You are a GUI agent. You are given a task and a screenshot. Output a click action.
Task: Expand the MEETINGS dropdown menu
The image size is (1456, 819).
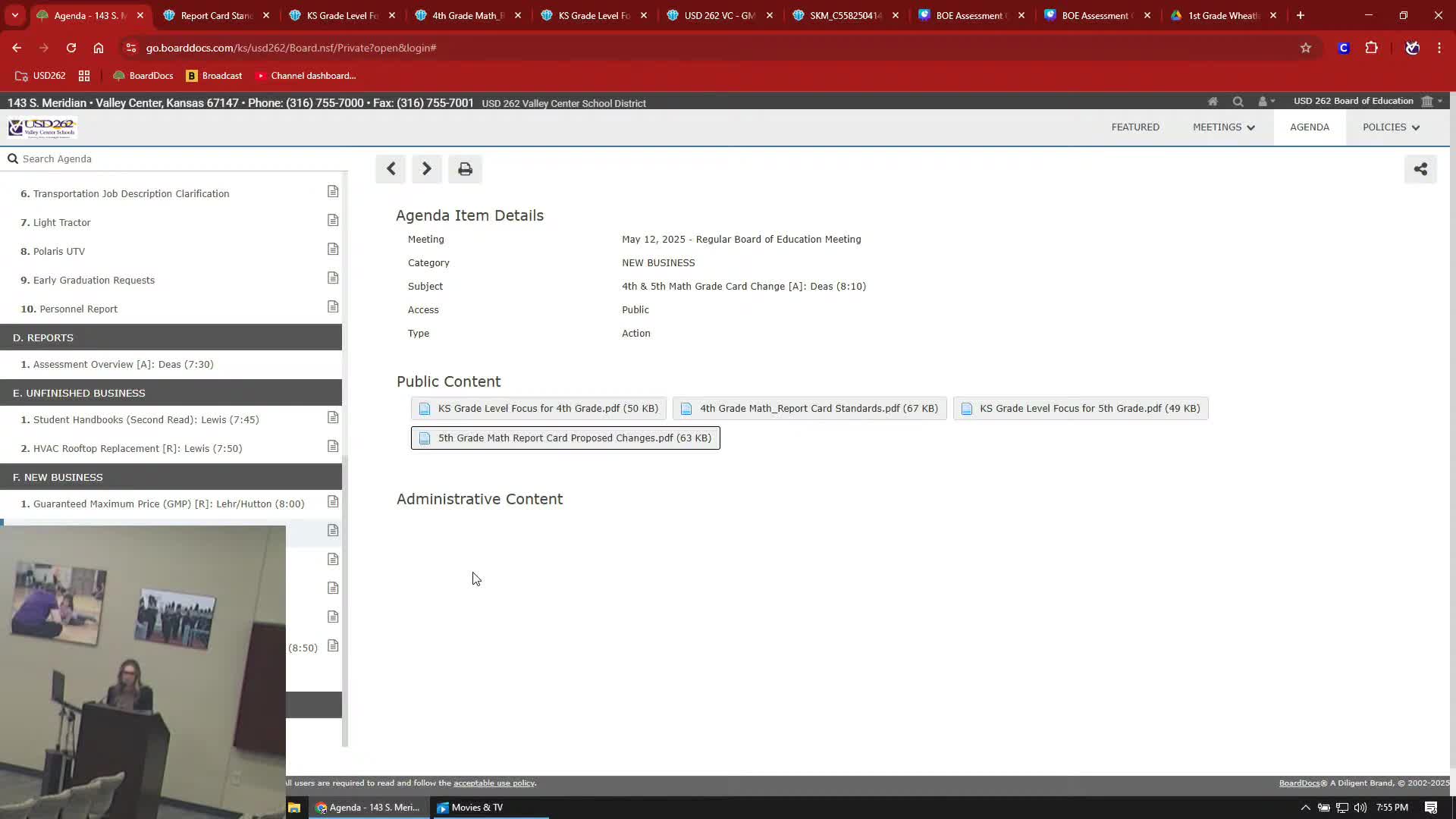pos(1223,127)
